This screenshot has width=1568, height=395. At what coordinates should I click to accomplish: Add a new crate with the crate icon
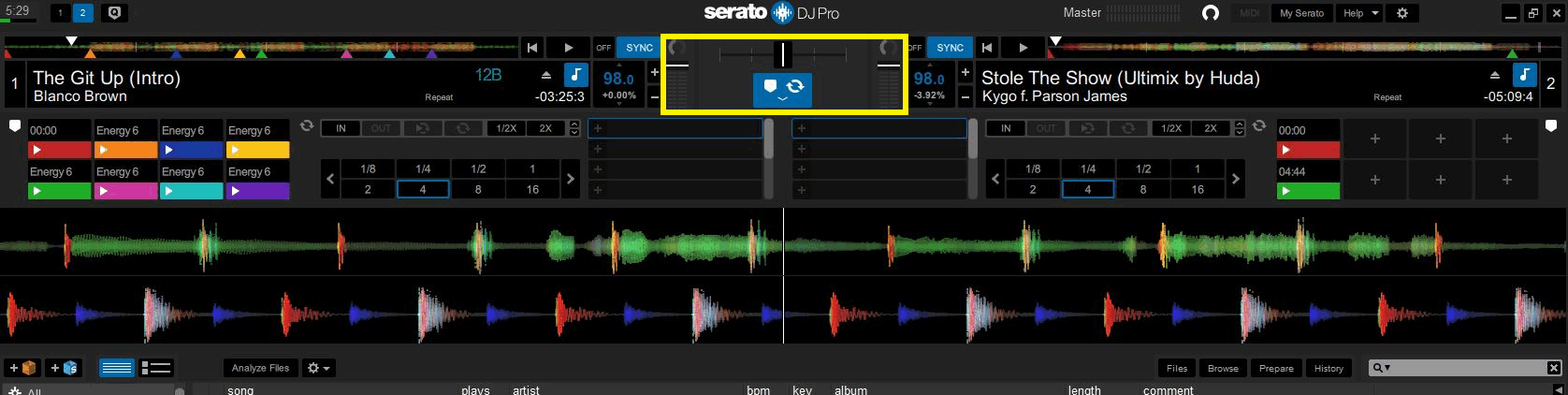point(22,368)
